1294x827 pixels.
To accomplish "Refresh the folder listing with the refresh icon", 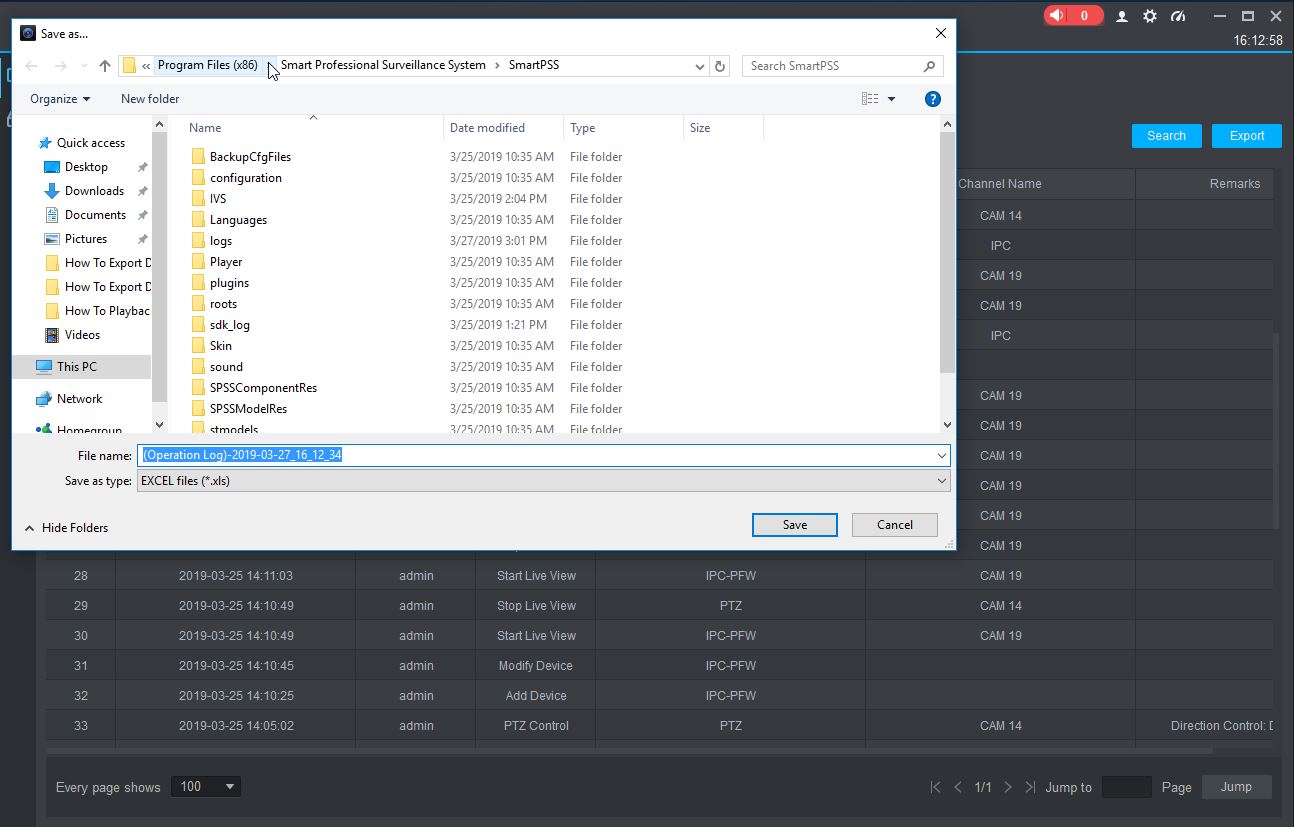I will pos(719,65).
